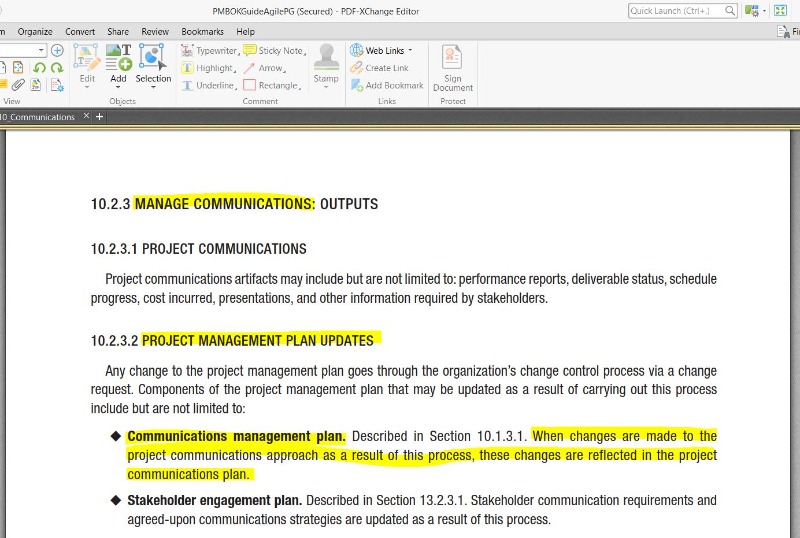Open the Help menu

point(245,32)
